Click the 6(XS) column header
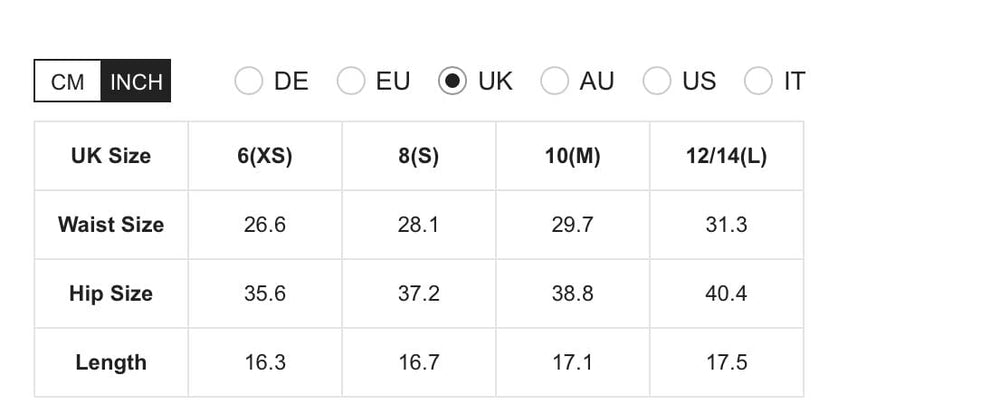 265,156
